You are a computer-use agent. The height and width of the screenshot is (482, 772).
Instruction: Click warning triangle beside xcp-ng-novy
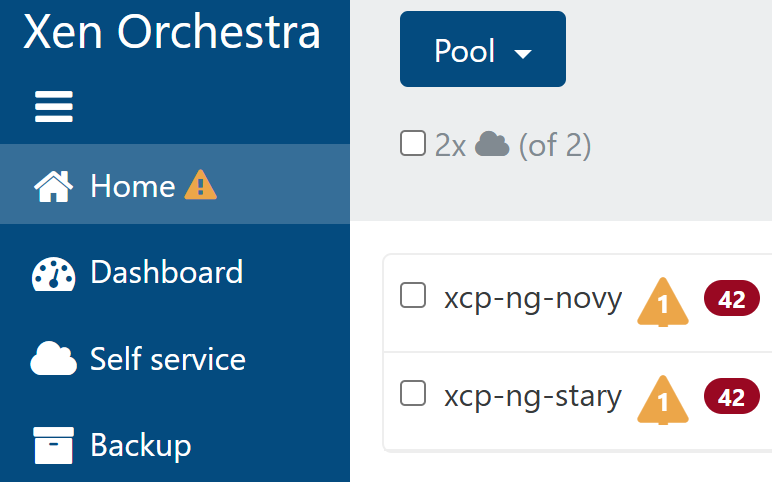click(663, 301)
